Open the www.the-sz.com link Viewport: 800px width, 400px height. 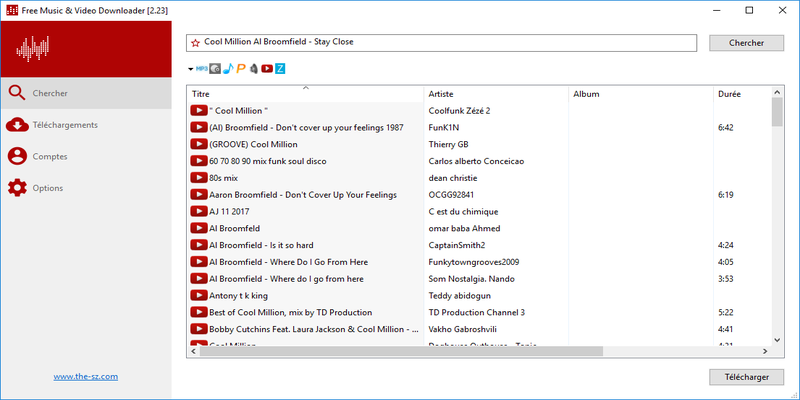coord(86,377)
